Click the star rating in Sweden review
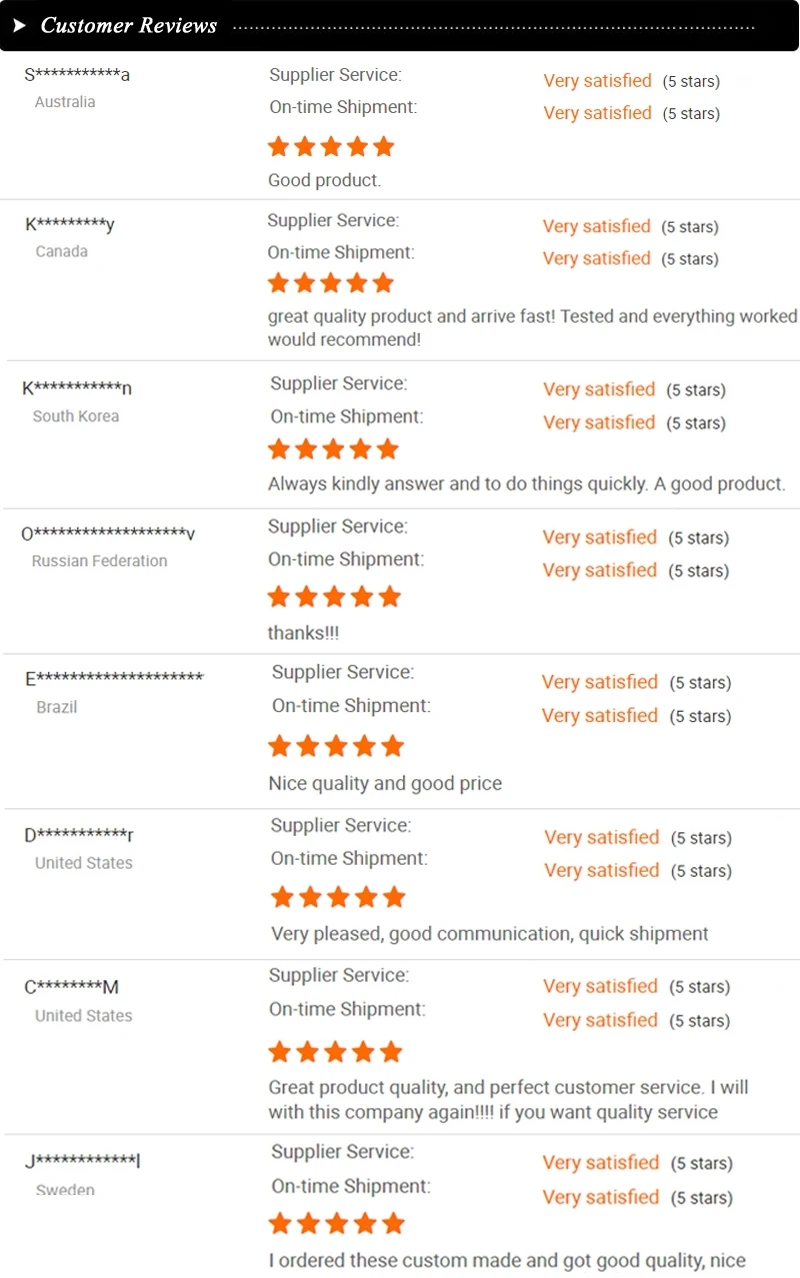Viewport: 800px width, 1278px height. click(337, 1223)
